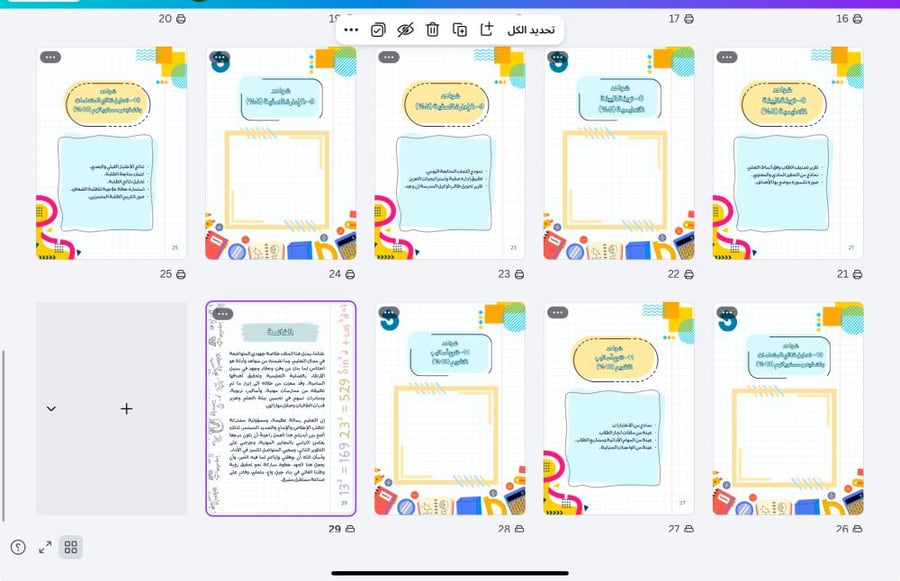Screen dimensions: 900x581
Task: Tap the تحديد الكل select-all button
Action: tap(530, 30)
